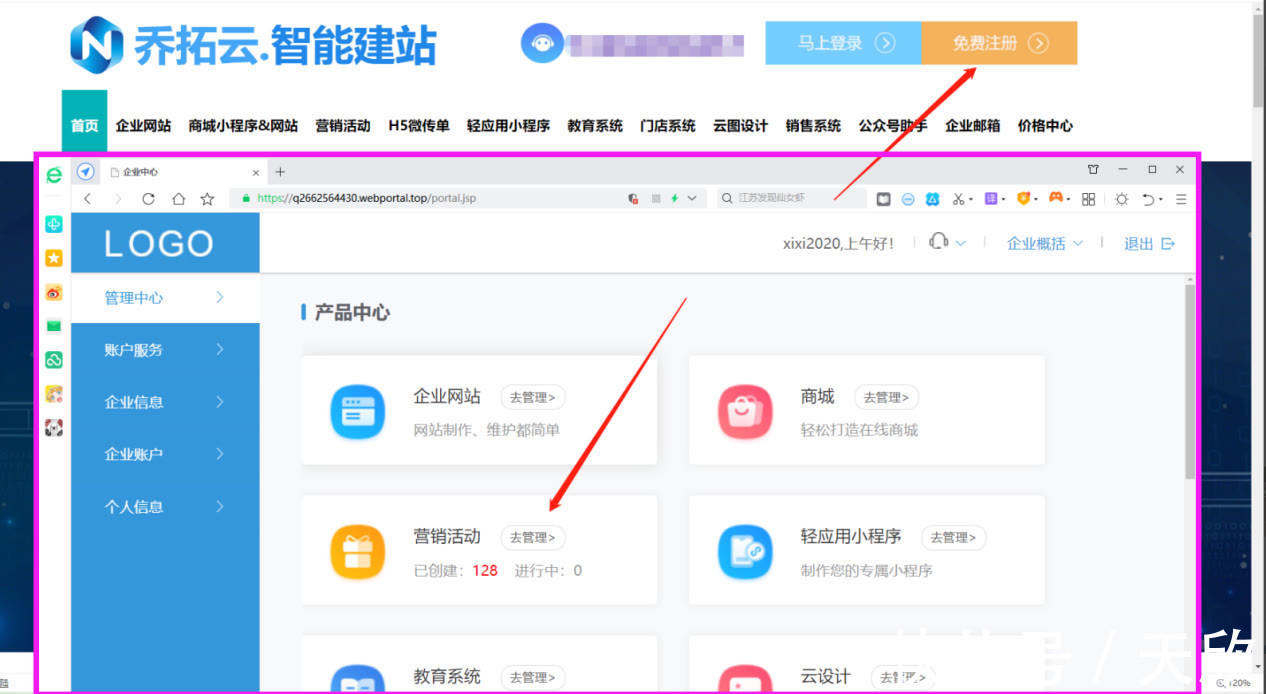Click the green 360 browser e logo
1266x694 pixels.
coord(54,175)
